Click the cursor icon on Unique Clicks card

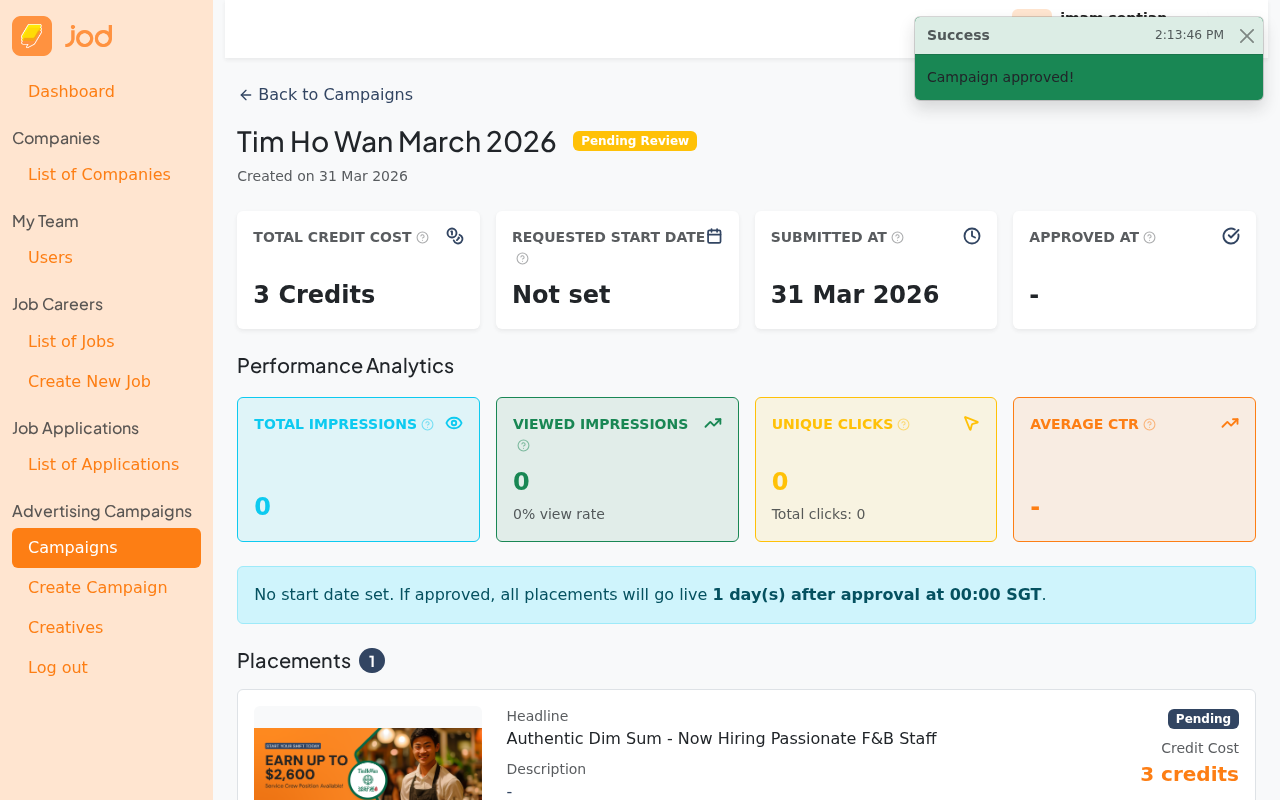[x=971, y=423]
